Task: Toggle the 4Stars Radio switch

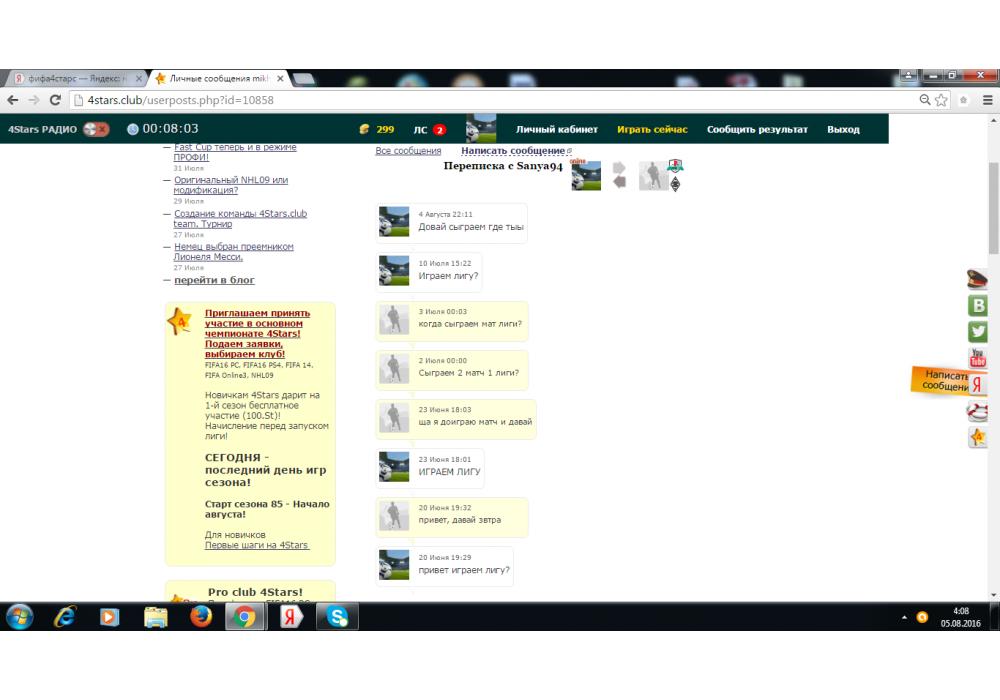Action: (97, 129)
